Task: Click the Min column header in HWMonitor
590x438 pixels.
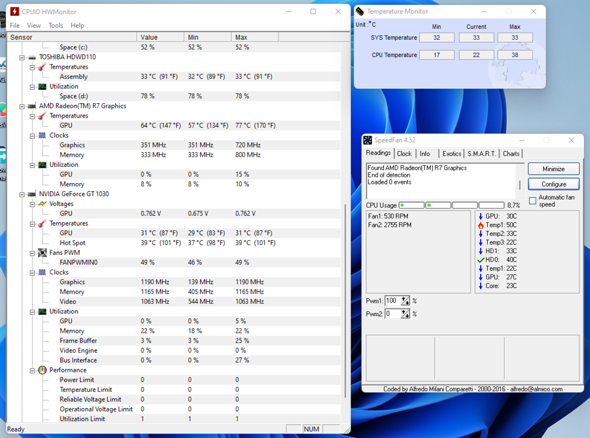Action: pos(208,37)
